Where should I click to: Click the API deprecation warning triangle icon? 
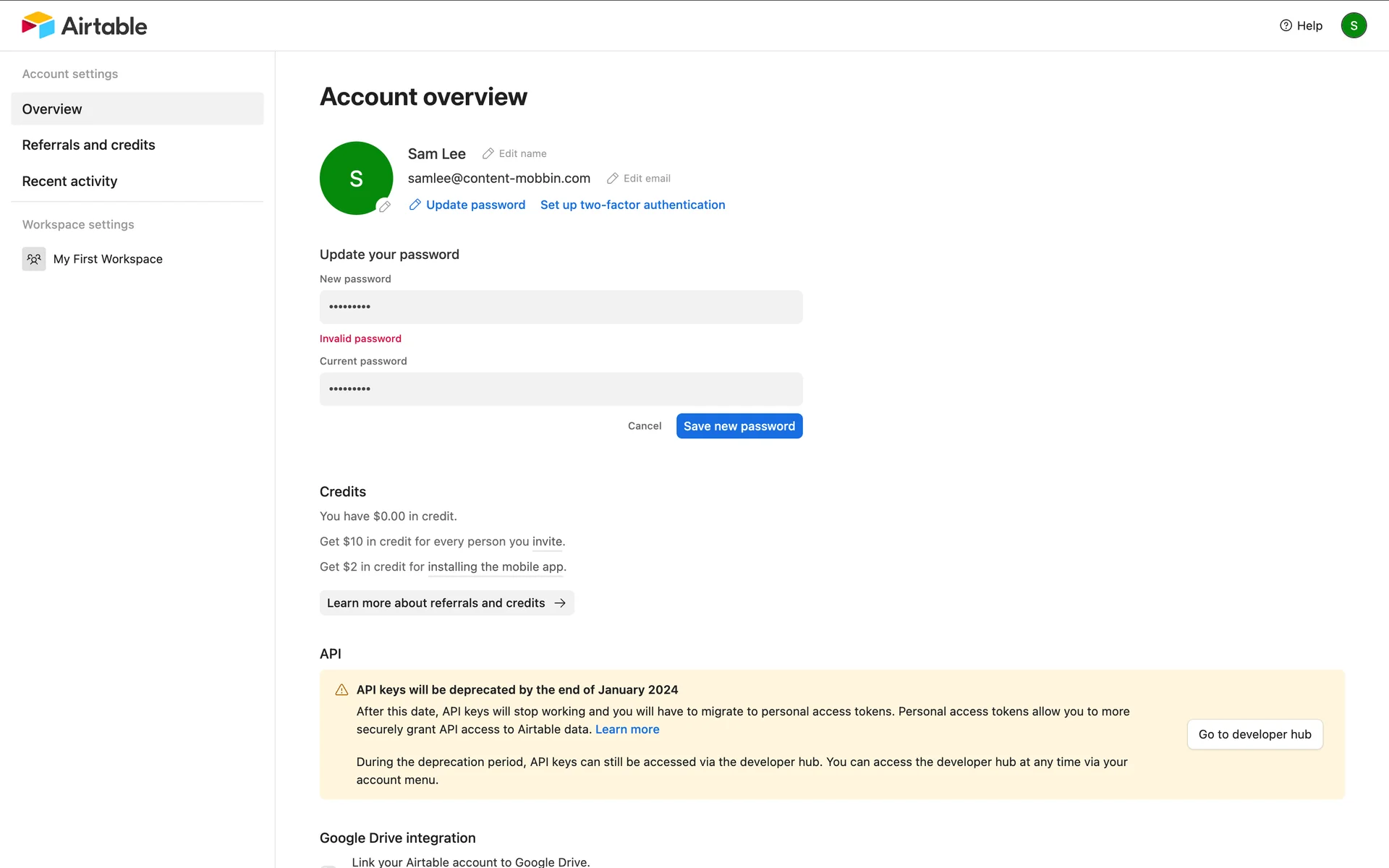pos(341,690)
